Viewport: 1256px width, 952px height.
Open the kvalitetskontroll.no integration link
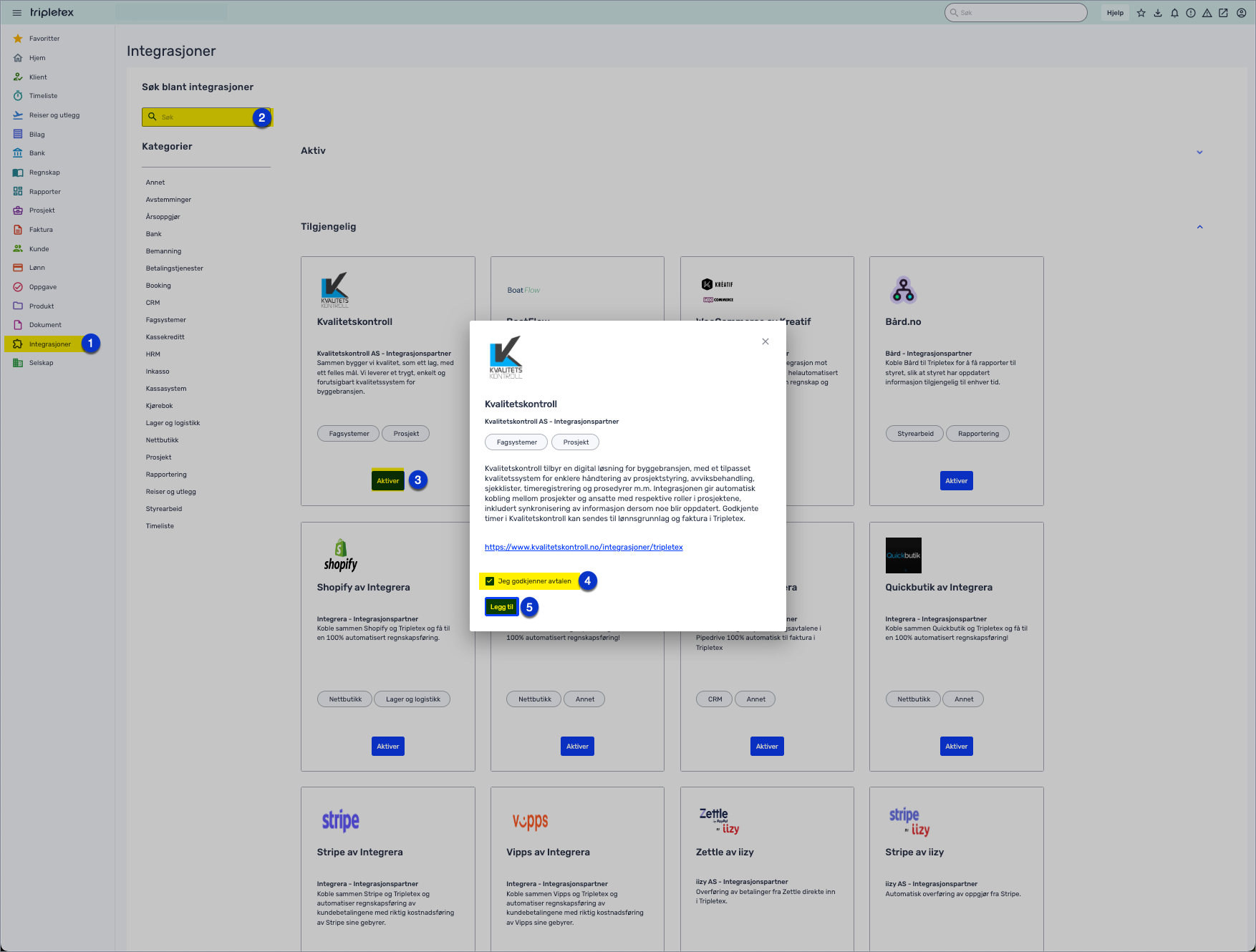point(584,547)
